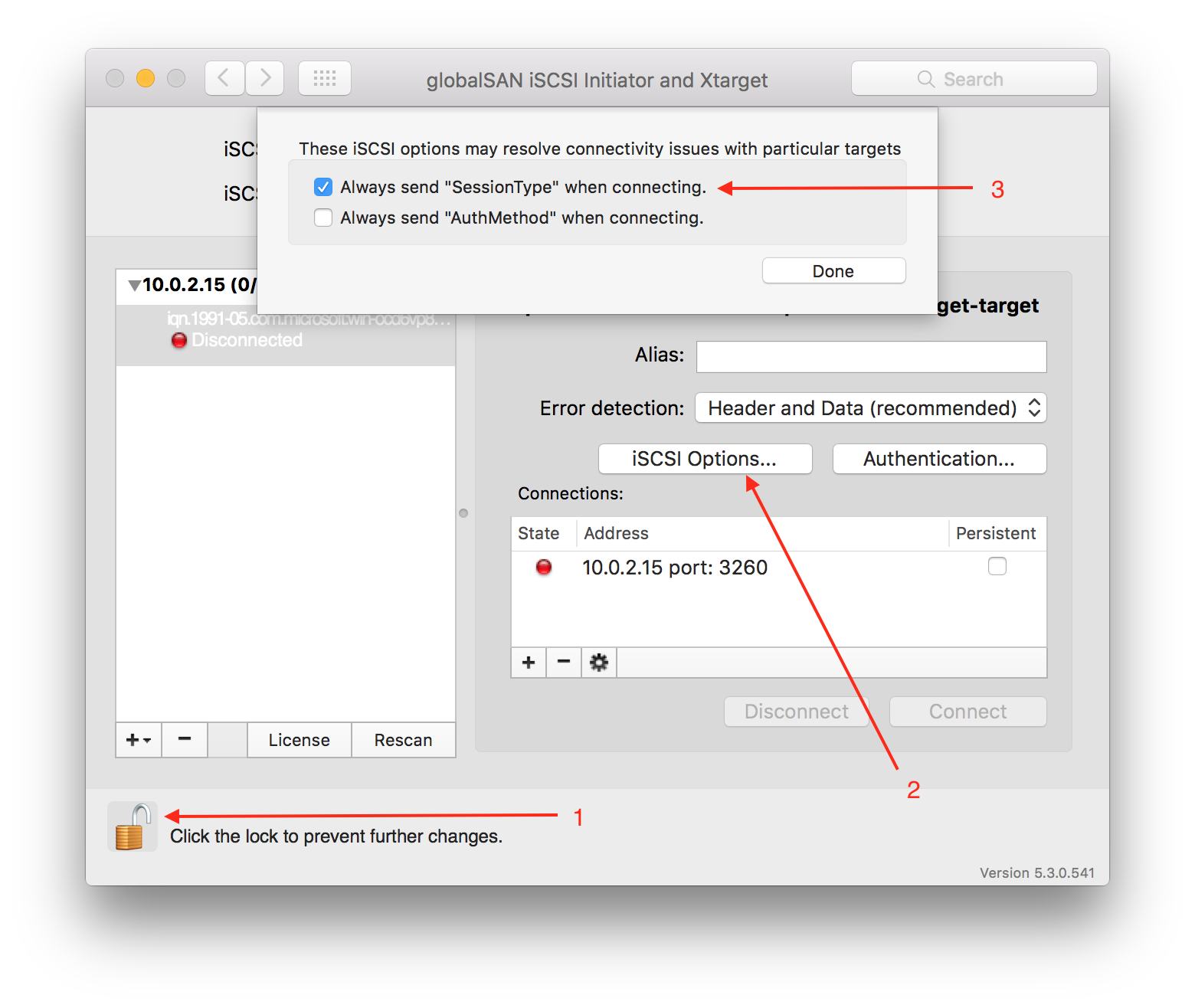Open the add target plus menu
This screenshot has width=1195, height=1008.
point(139,740)
